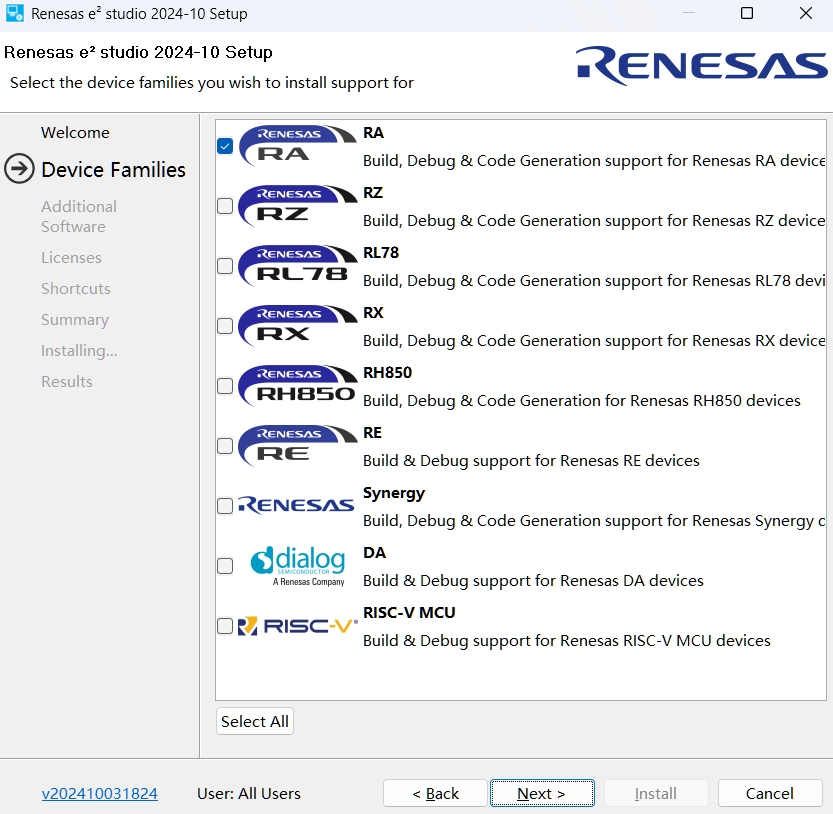Click the Renesas RL78 family logo

pos(298,266)
